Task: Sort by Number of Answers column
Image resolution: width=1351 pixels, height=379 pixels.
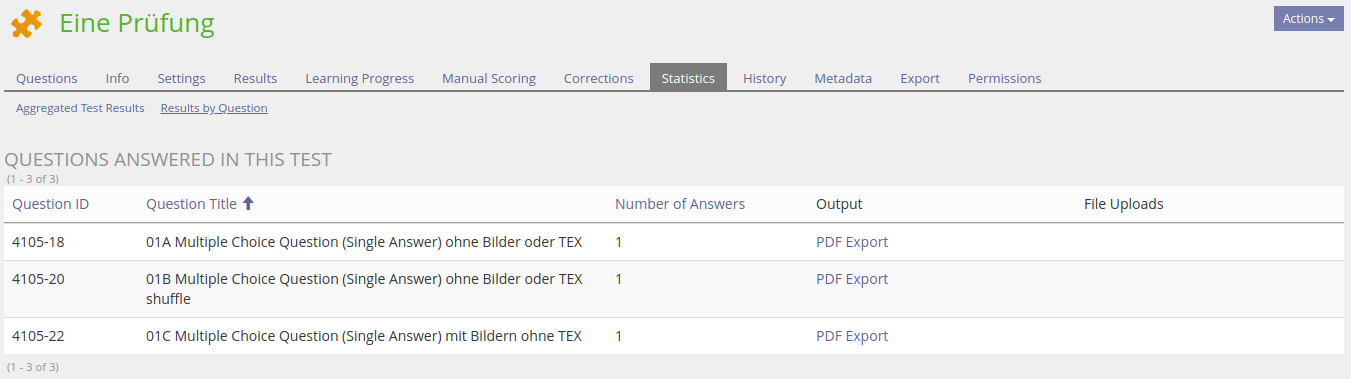Action: [x=680, y=204]
